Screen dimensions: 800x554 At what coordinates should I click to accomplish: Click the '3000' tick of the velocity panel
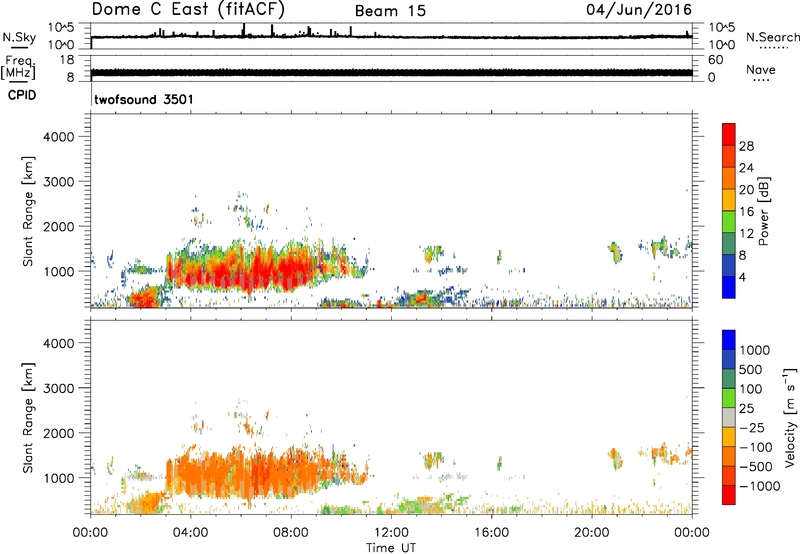[59, 388]
